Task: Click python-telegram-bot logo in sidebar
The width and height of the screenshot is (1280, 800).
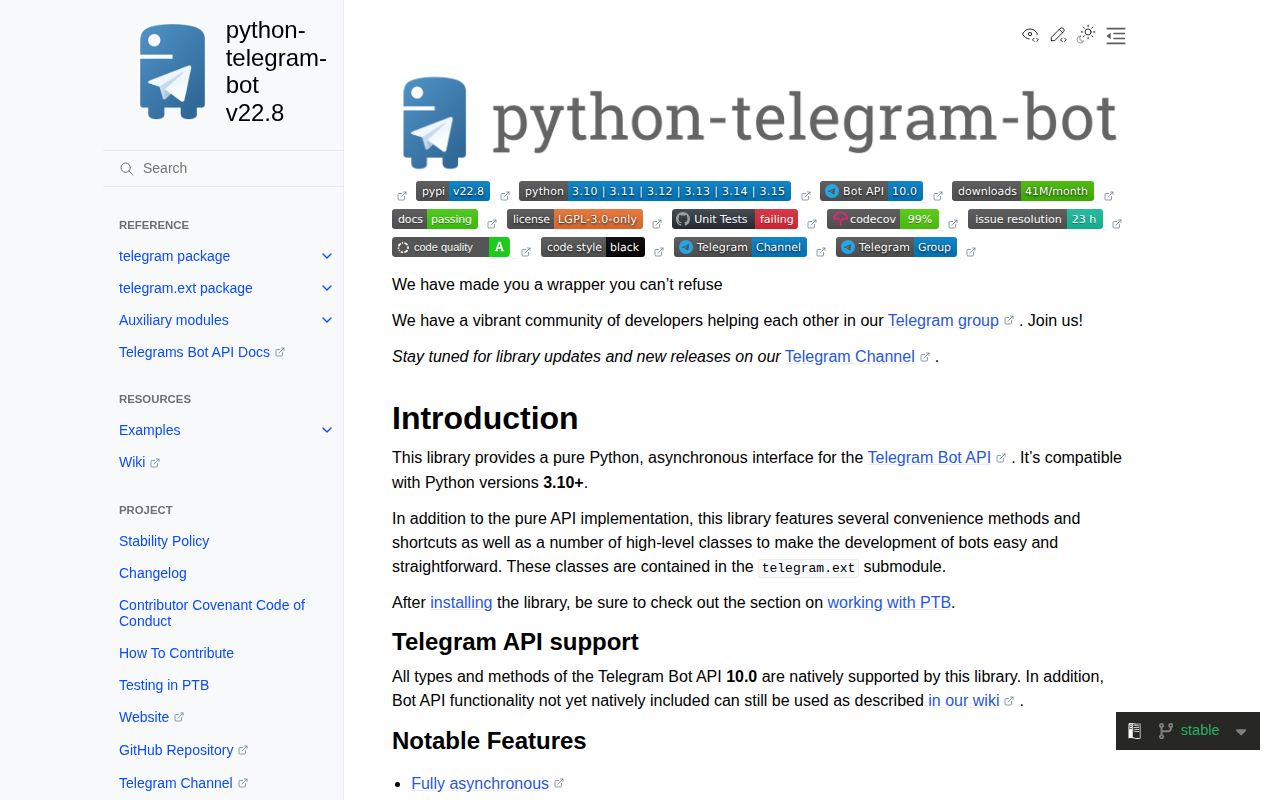Action: pos(172,72)
